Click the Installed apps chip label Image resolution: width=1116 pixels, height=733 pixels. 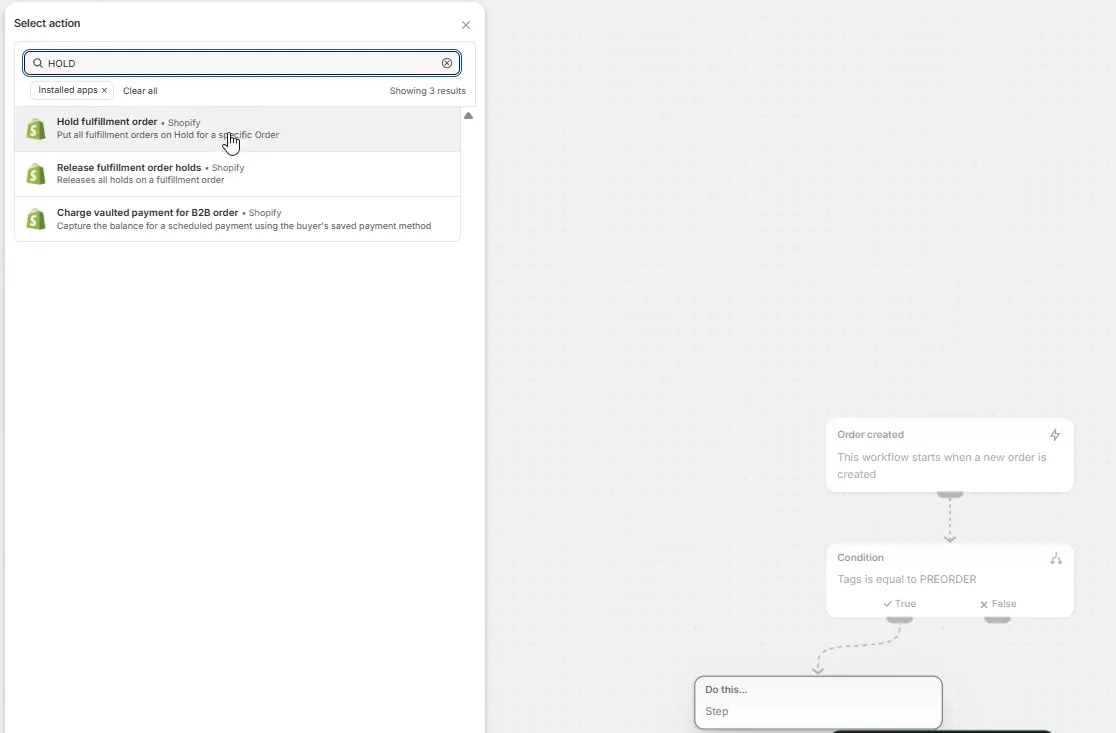coord(68,90)
